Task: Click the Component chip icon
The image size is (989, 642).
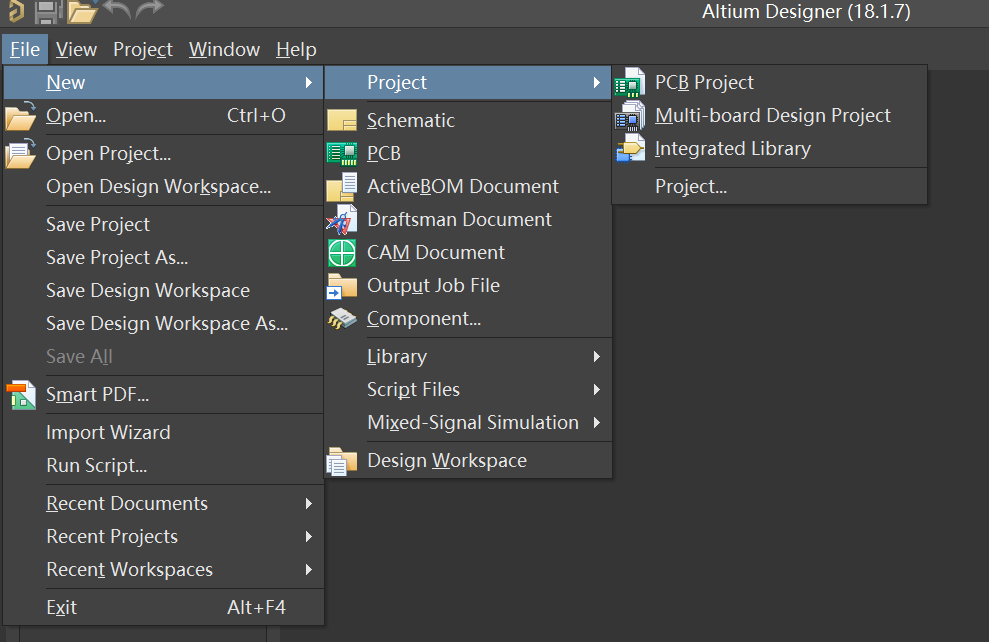Action: [x=342, y=319]
